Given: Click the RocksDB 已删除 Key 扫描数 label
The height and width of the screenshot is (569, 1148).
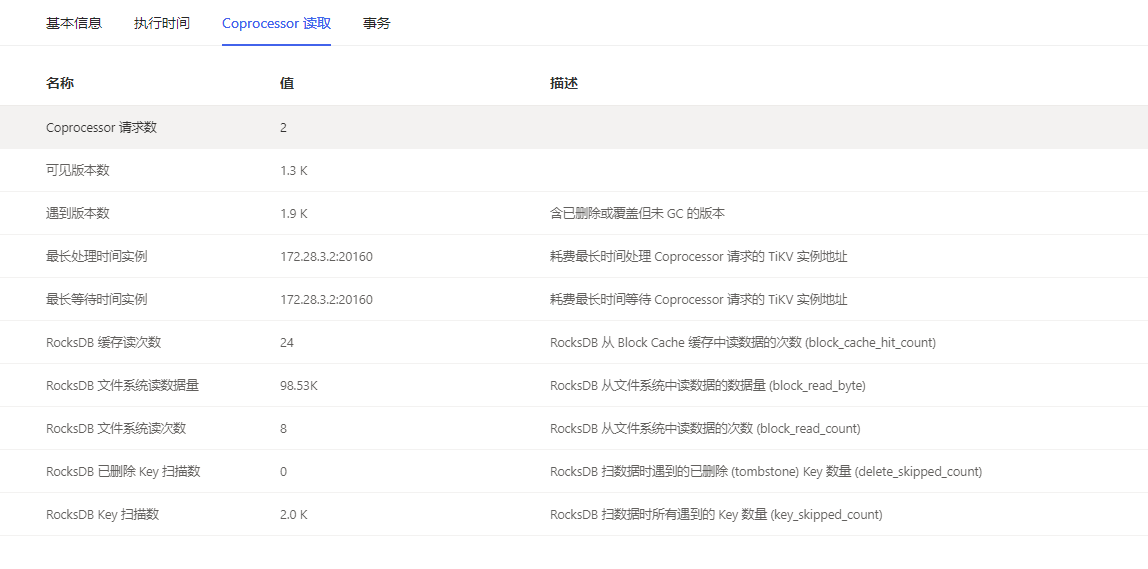Looking at the screenshot, I should coord(123,472).
